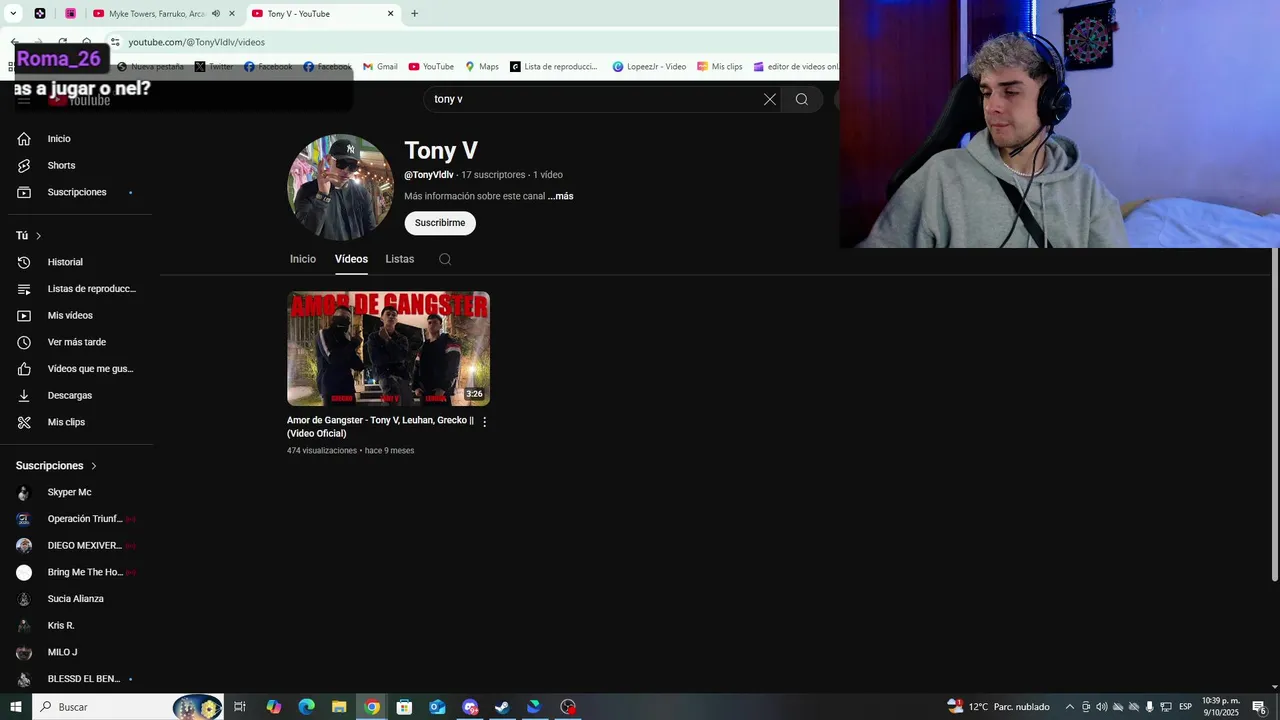This screenshot has height=720, width=1280.
Task: Open three-dot menu for Amor de Gangster
Action: [x=485, y=422]
